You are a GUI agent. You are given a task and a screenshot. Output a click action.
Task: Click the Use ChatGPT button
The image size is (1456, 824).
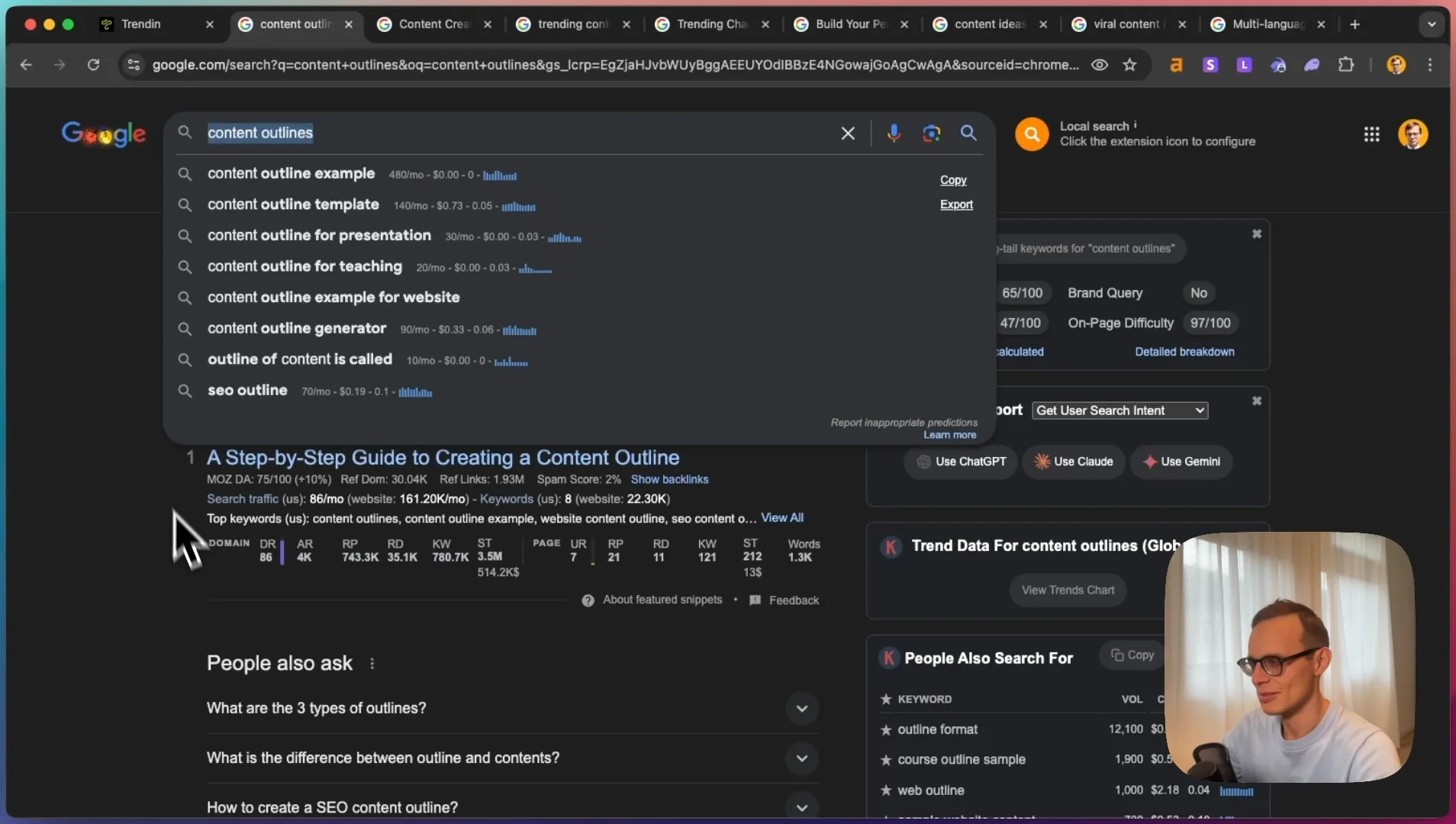tap(961, 462)
